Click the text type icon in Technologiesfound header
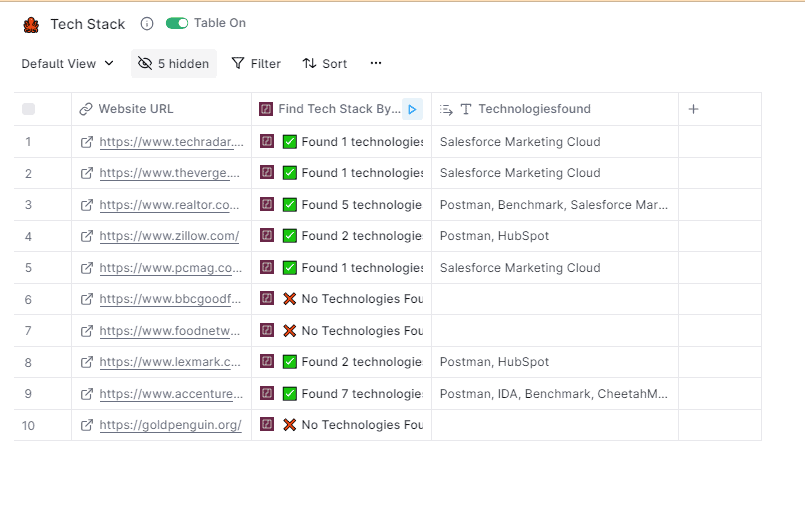 pos(466,109)
